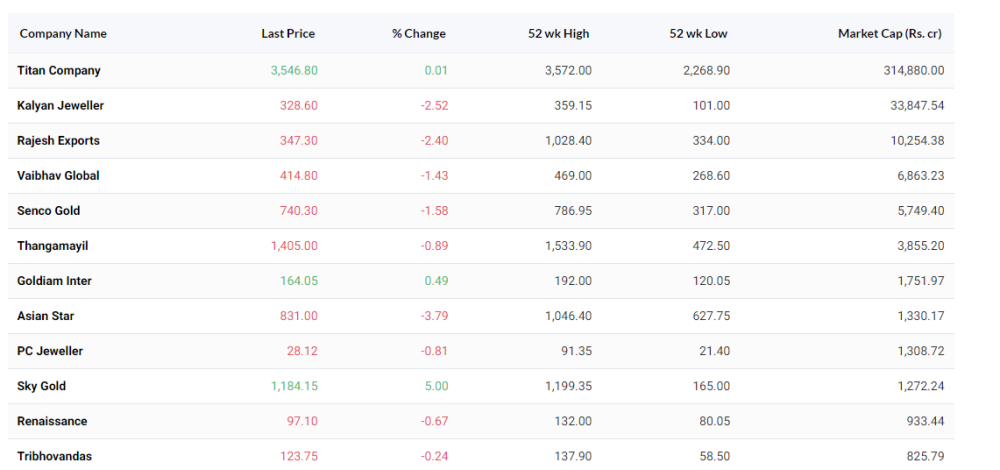This screenshot has height=470, width=1000.
Task: Select the Renaissance company link
Action: point(52,422)
